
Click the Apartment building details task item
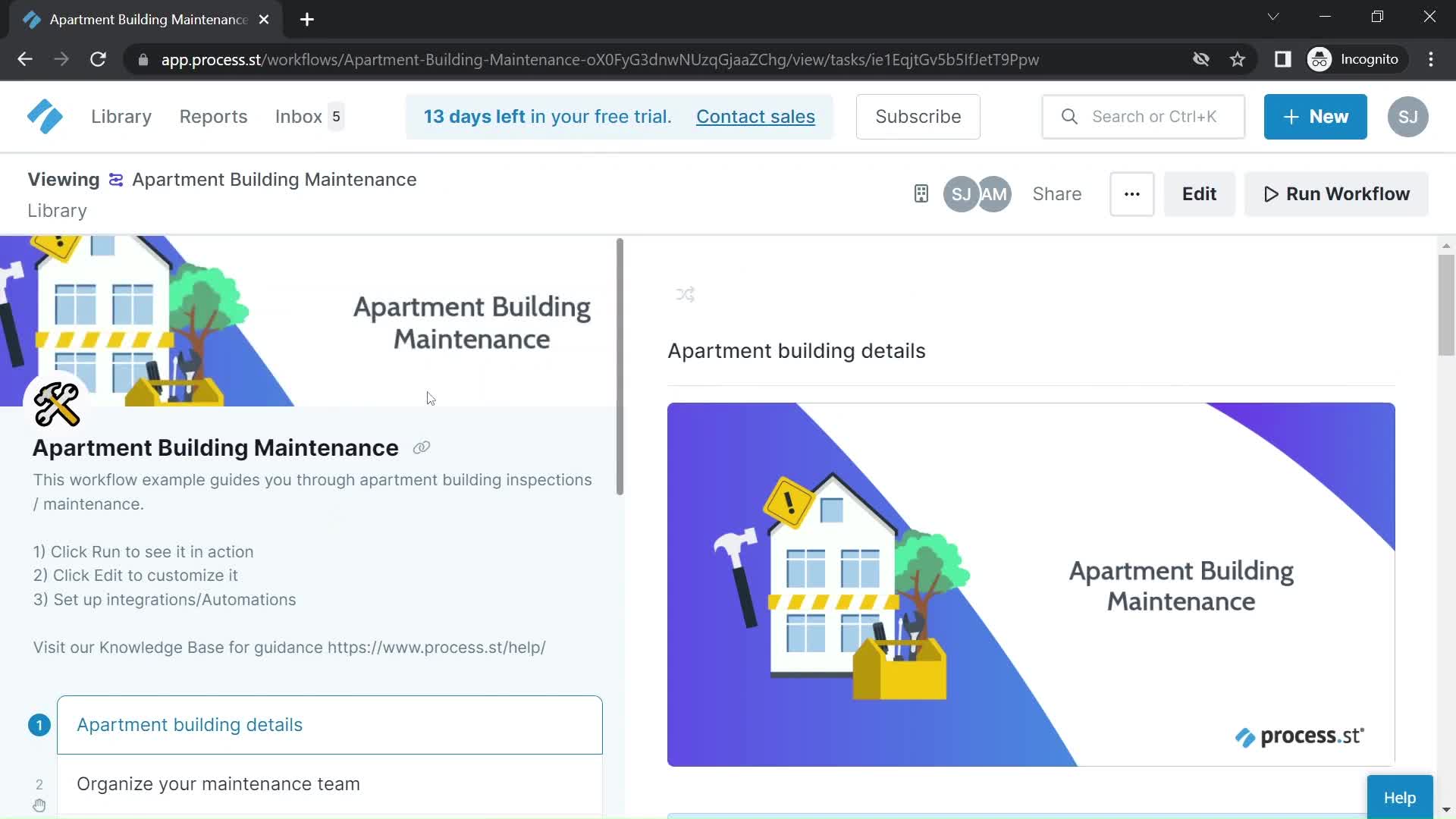328,724
